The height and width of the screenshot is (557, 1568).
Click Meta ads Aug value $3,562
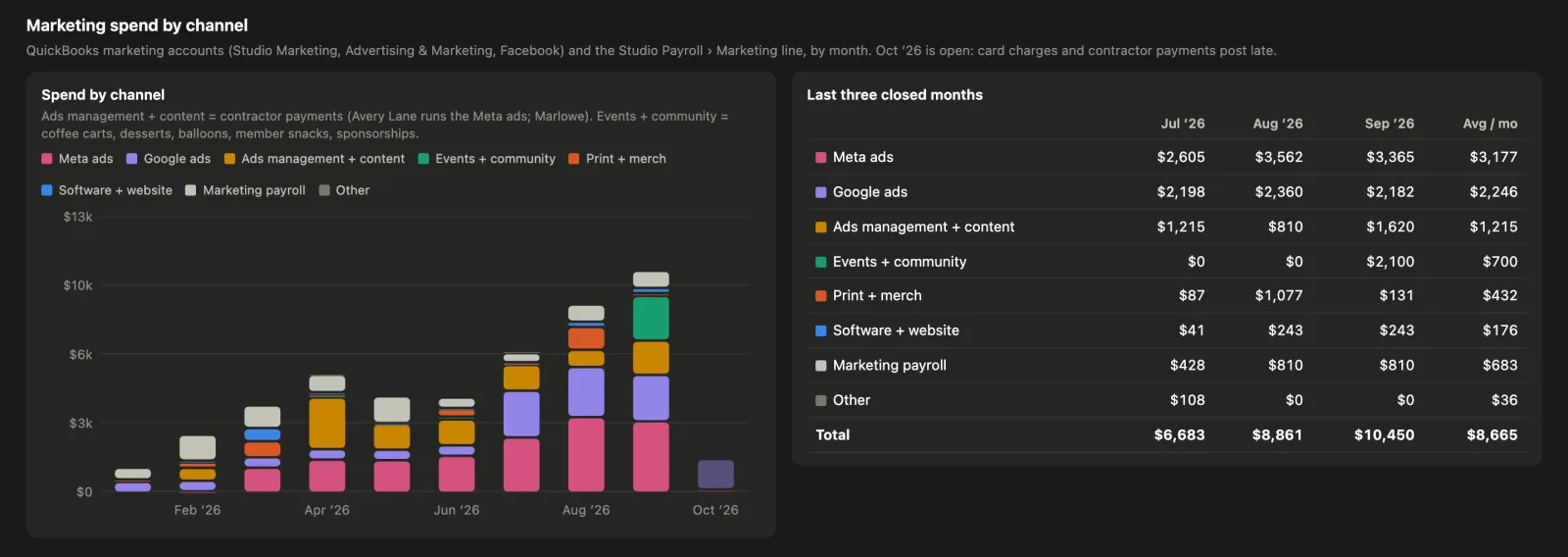click(1279, 157)
